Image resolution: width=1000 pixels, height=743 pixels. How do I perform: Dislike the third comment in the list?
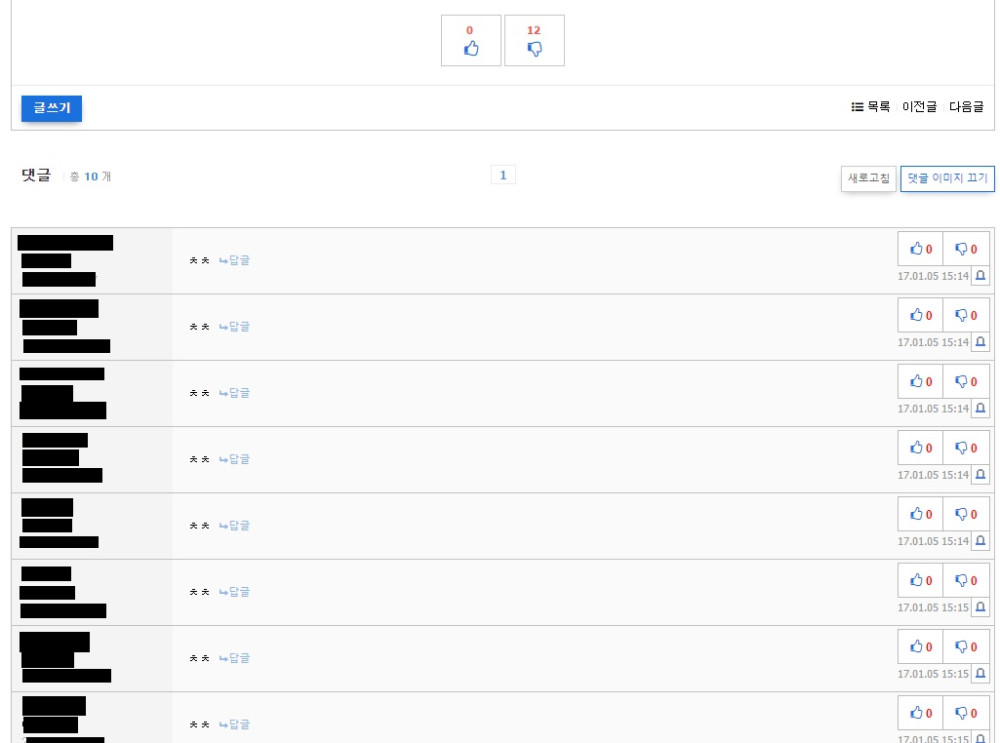click(966, 381)
